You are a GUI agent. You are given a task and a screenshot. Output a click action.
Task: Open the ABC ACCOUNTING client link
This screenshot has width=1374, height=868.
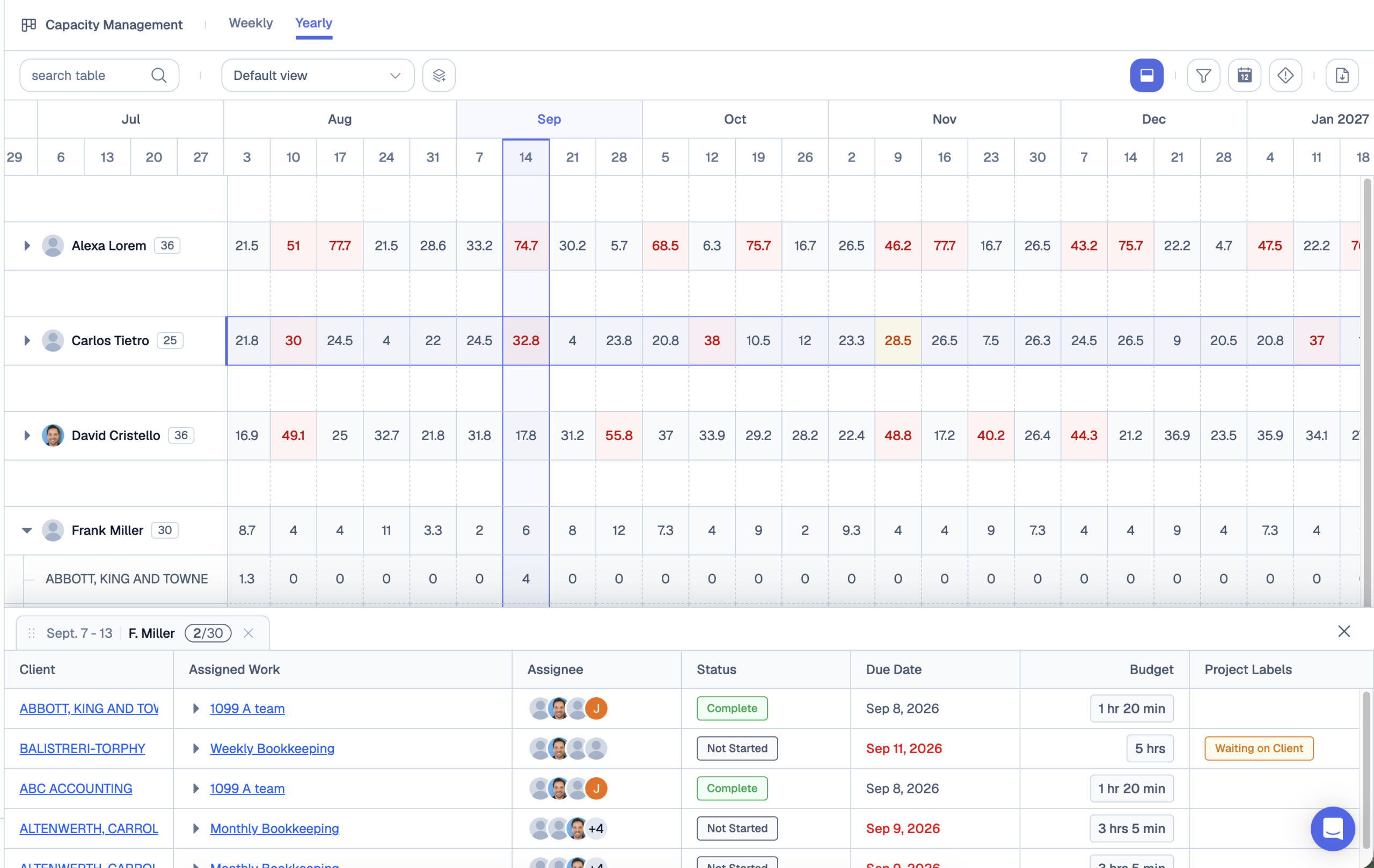[x=76, y=788]
